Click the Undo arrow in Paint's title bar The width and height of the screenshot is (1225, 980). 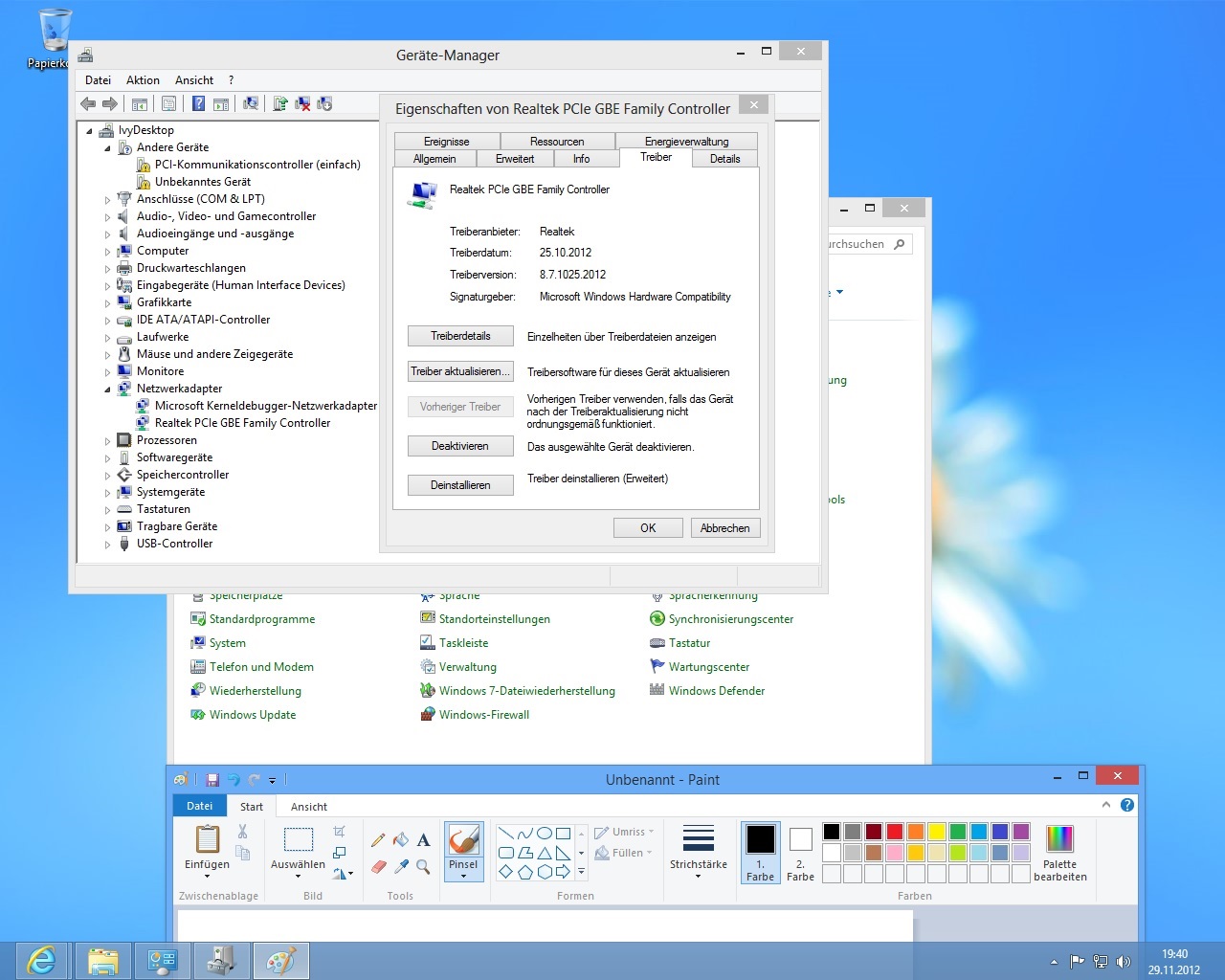234,780
